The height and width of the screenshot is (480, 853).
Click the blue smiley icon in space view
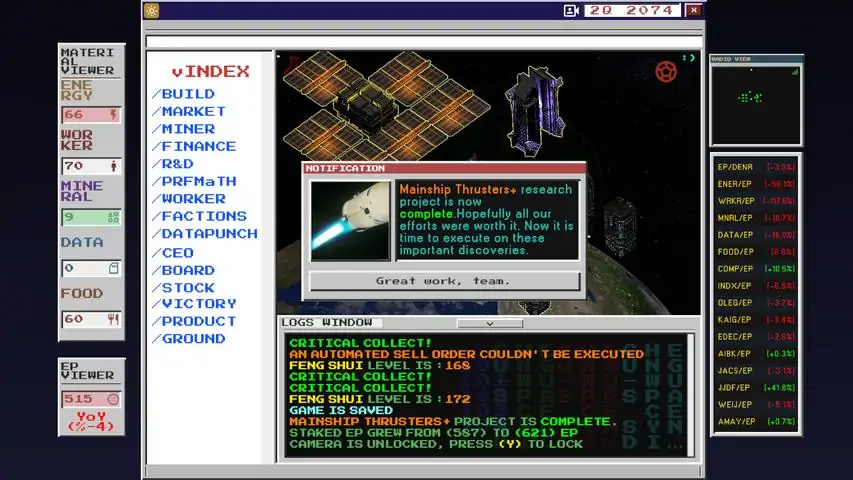click(x=689, y=58)
